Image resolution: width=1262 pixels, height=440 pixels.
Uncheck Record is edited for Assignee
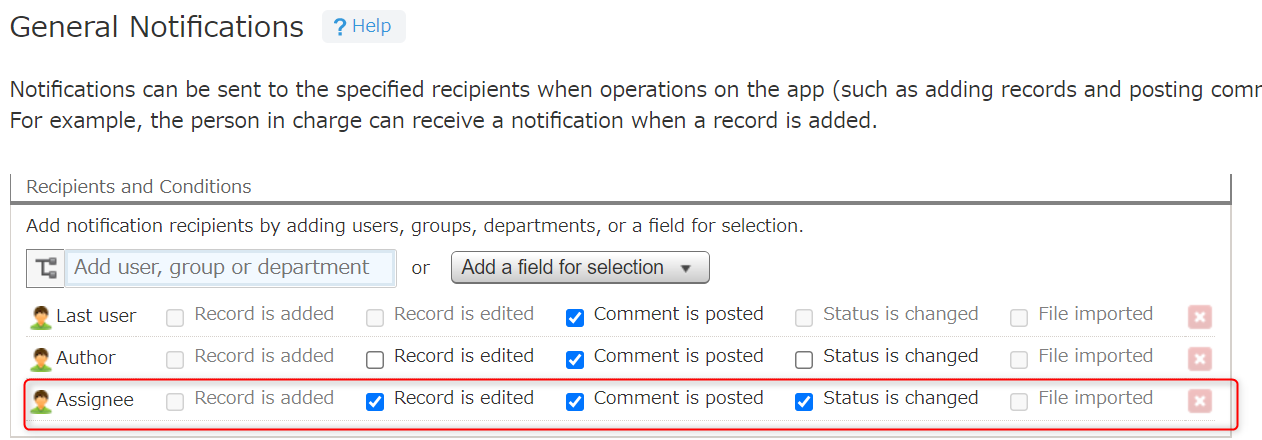[x=375, y=402]
